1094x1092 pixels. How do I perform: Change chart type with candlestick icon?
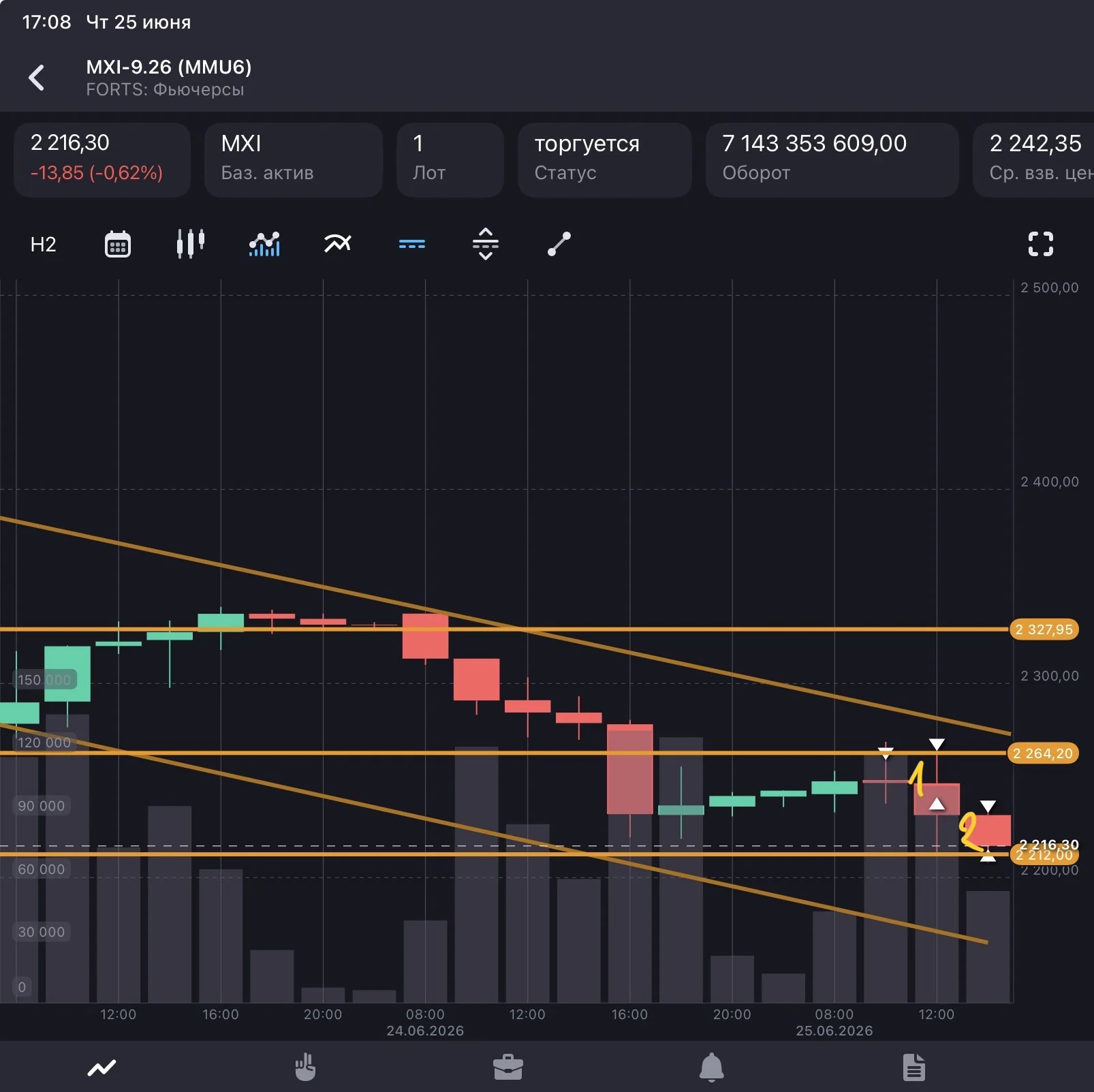point(191,243)
